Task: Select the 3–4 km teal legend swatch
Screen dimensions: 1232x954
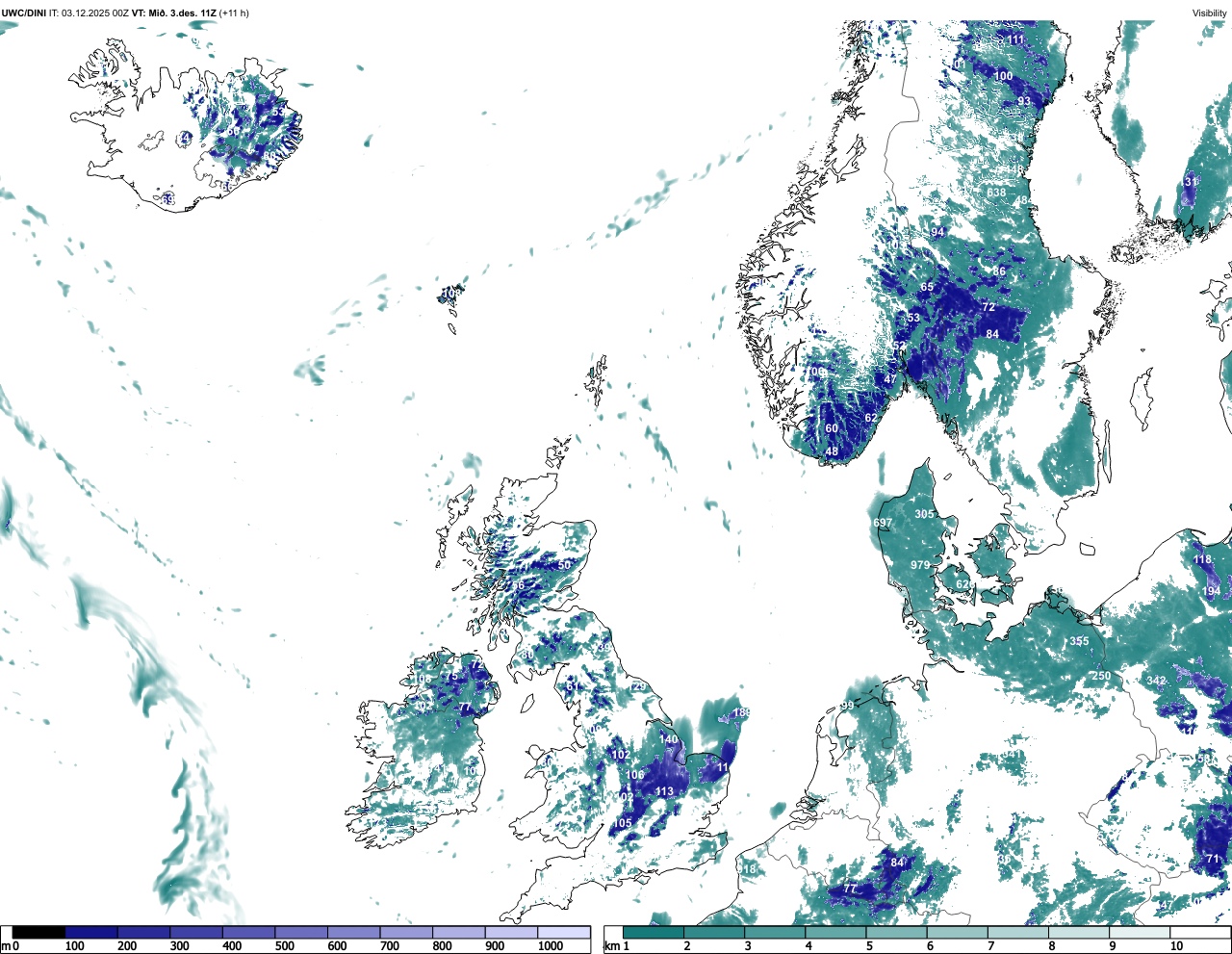Action: [775, 932]
